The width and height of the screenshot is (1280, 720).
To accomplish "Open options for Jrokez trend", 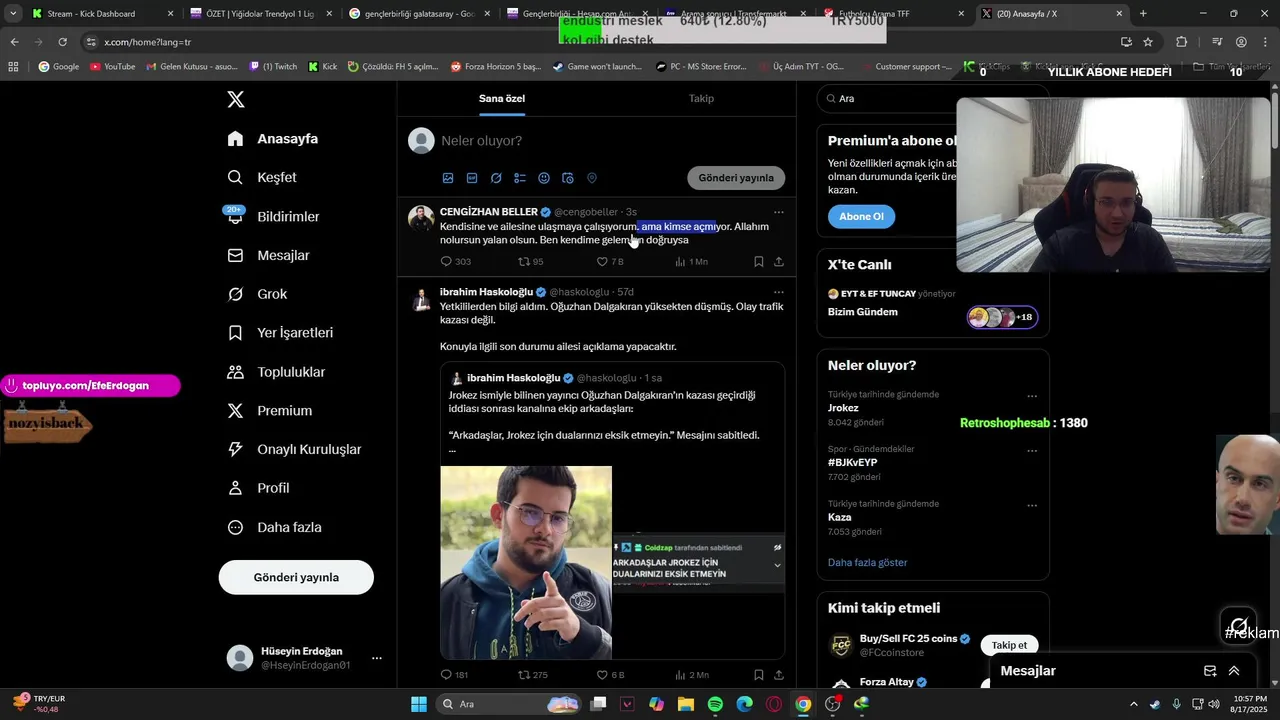I will point(1032,396).
